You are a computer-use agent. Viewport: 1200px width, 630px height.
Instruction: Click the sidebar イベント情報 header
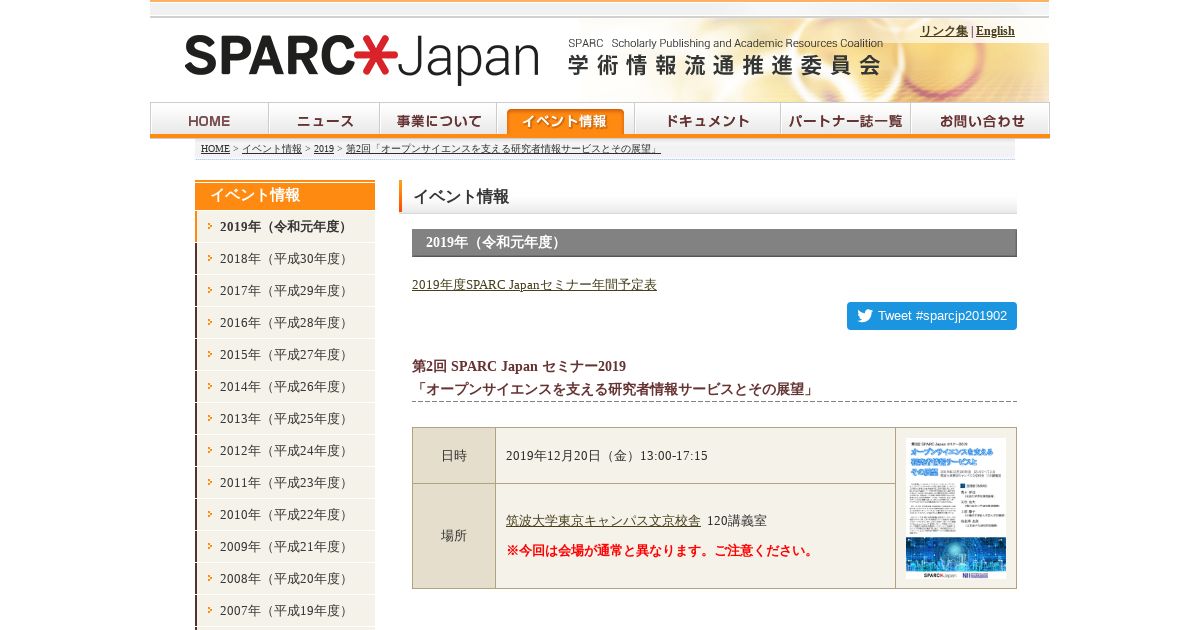click(x=285, y=195)
